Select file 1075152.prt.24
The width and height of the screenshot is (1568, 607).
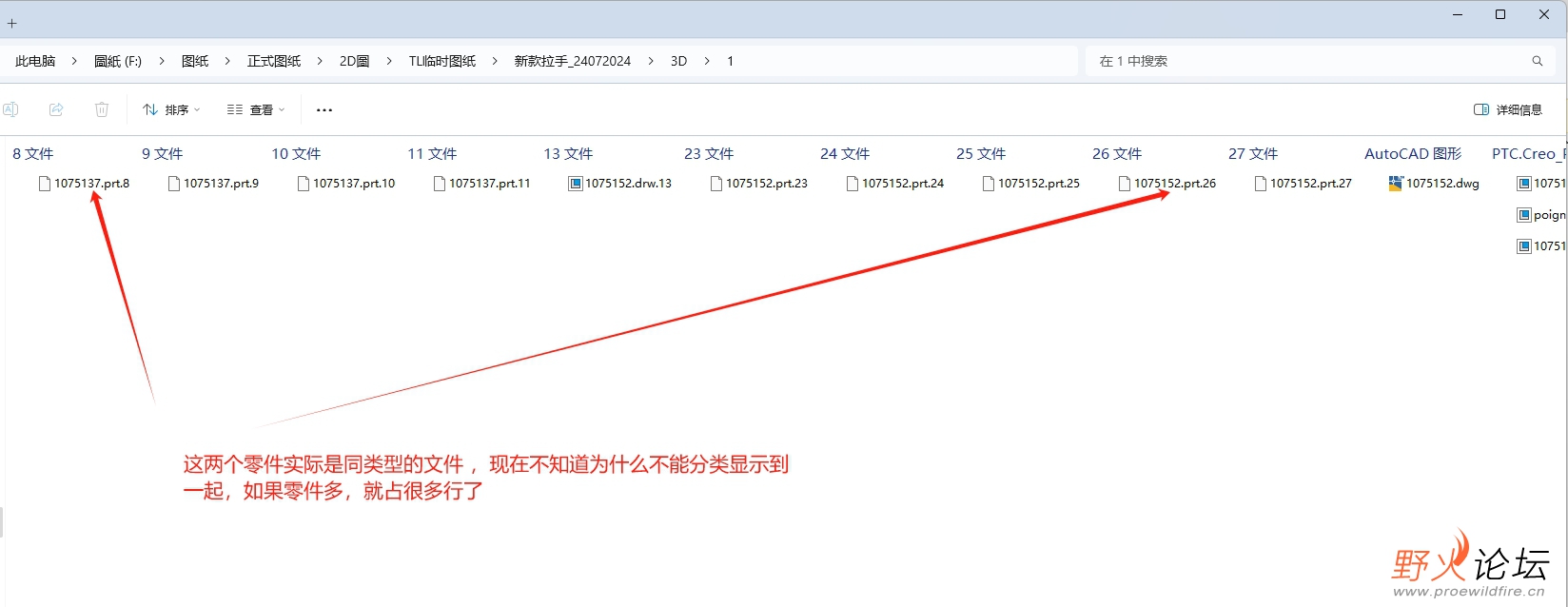point(895,184)
